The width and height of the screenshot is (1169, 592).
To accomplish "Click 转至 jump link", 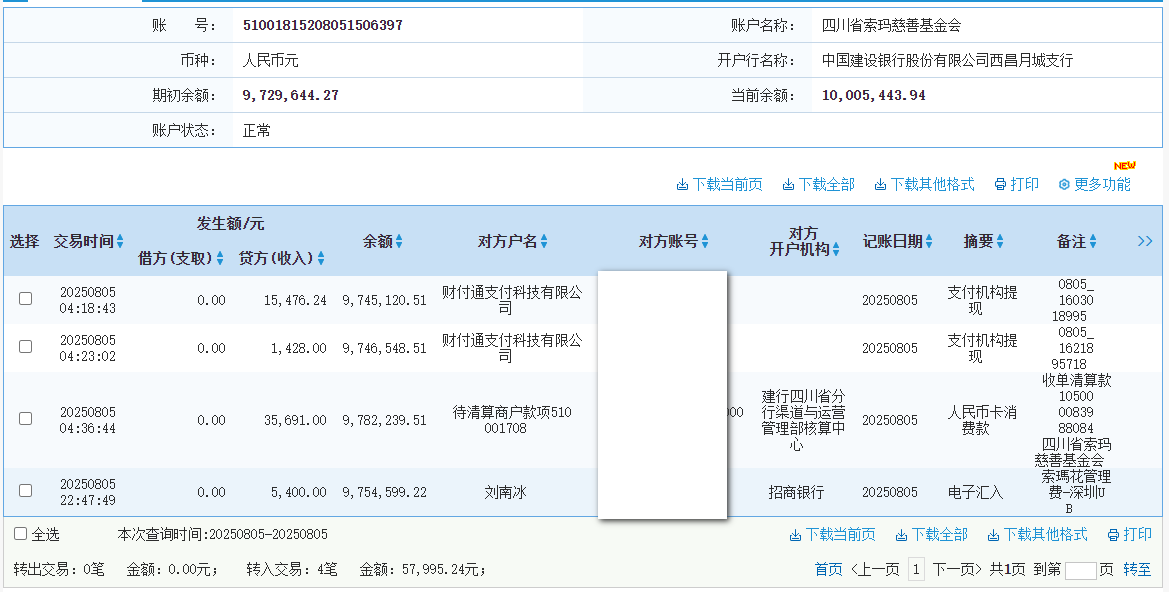I will tap(1137, 570).
